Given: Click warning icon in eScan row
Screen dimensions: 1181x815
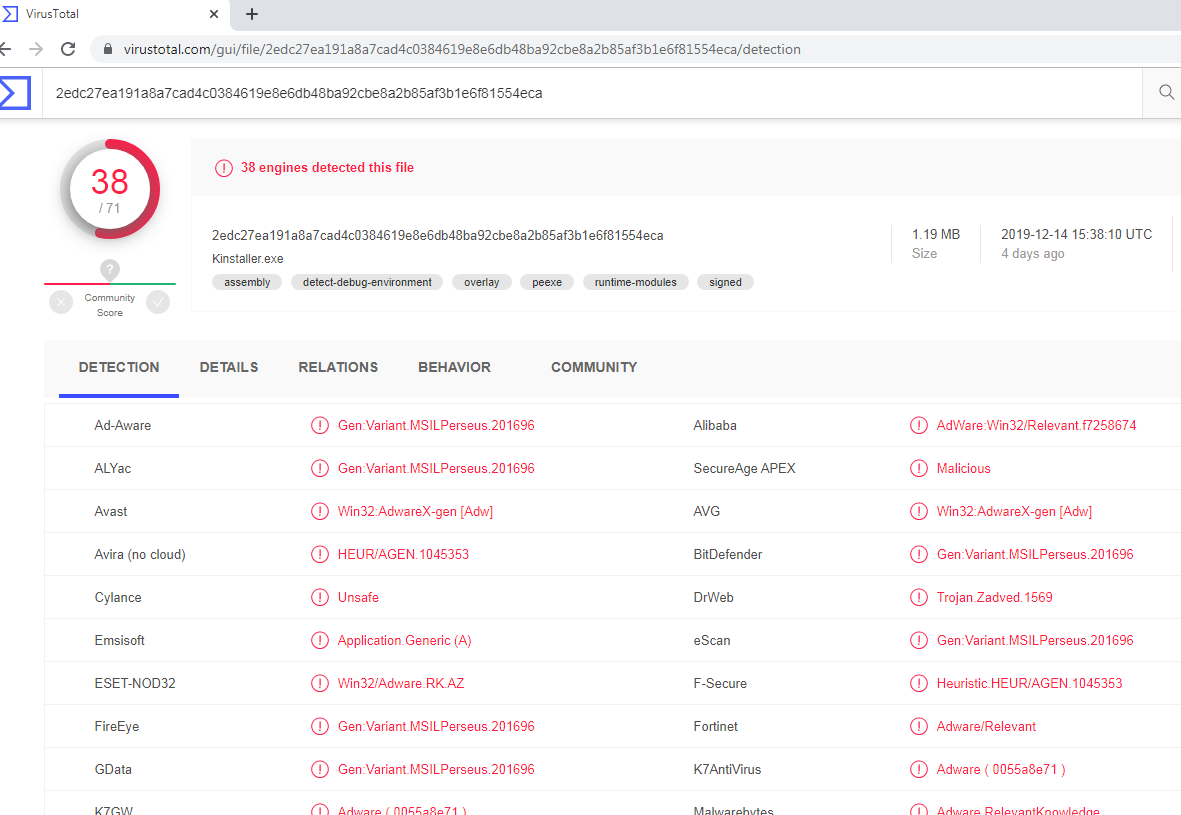Looking at the screenshot, I should click(x=919, y=640).
